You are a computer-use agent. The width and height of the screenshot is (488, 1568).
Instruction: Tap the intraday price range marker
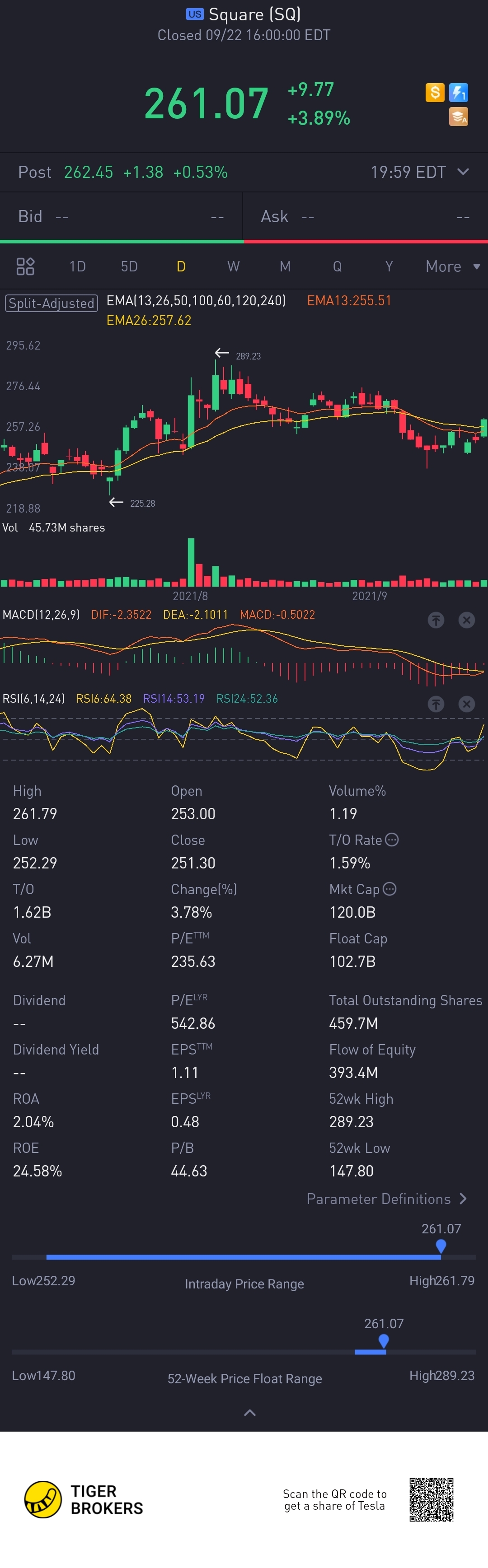[x=441, y=1246]
